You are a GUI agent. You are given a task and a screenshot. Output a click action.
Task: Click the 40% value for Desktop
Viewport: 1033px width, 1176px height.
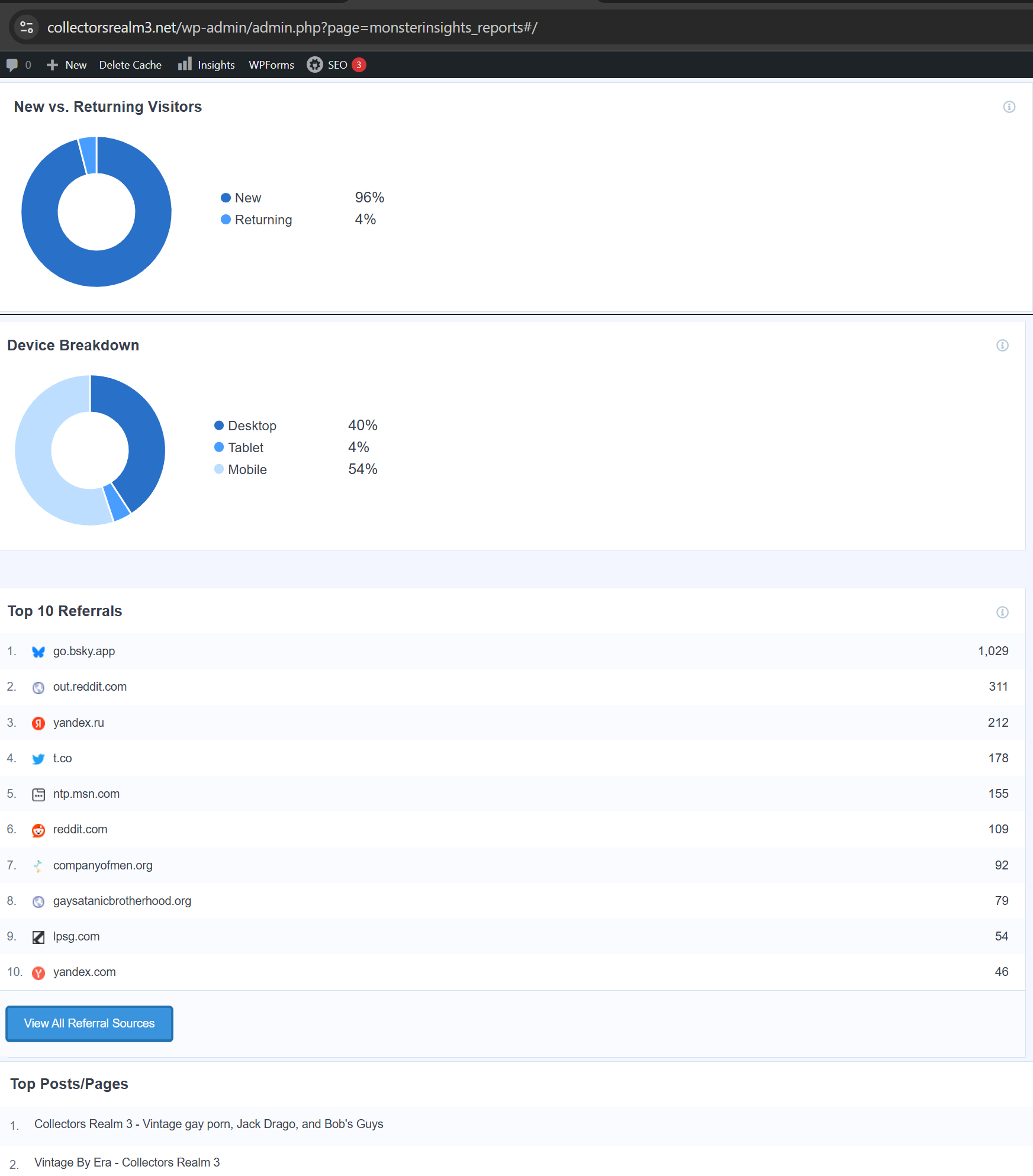[x=362, y=426]
